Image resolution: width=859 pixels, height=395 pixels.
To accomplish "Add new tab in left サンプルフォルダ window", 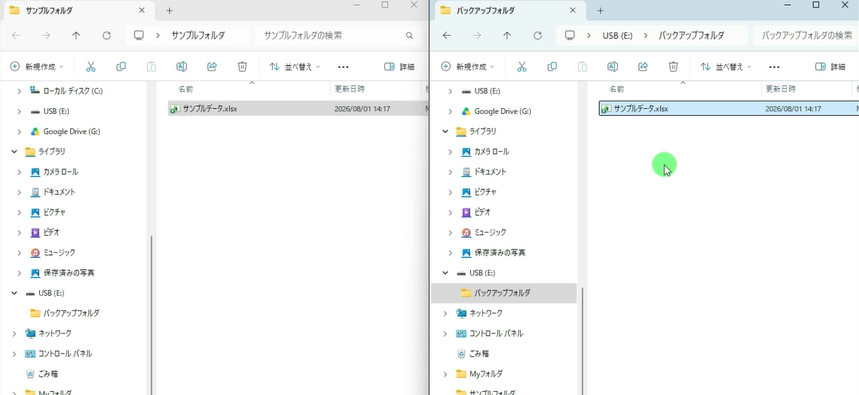I will click(x=169, y=10).
